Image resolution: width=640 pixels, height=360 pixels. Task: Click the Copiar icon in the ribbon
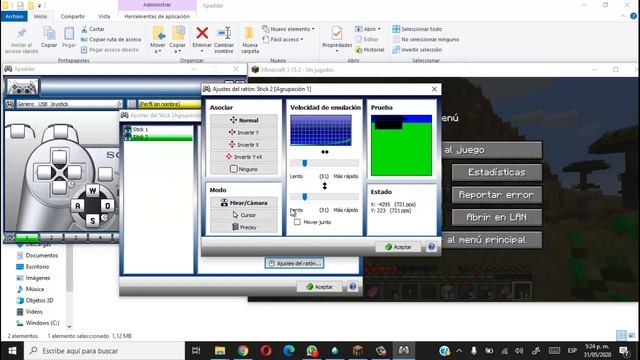pyautogui.click(x=49, y=33)
